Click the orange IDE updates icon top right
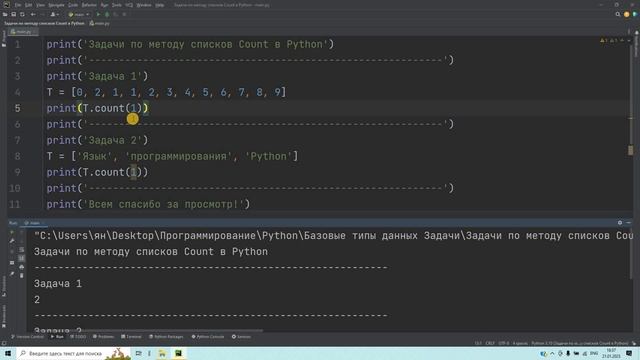The width and height of the screenshot is (640, 360). pyautogui.click(x=627, y=14)
